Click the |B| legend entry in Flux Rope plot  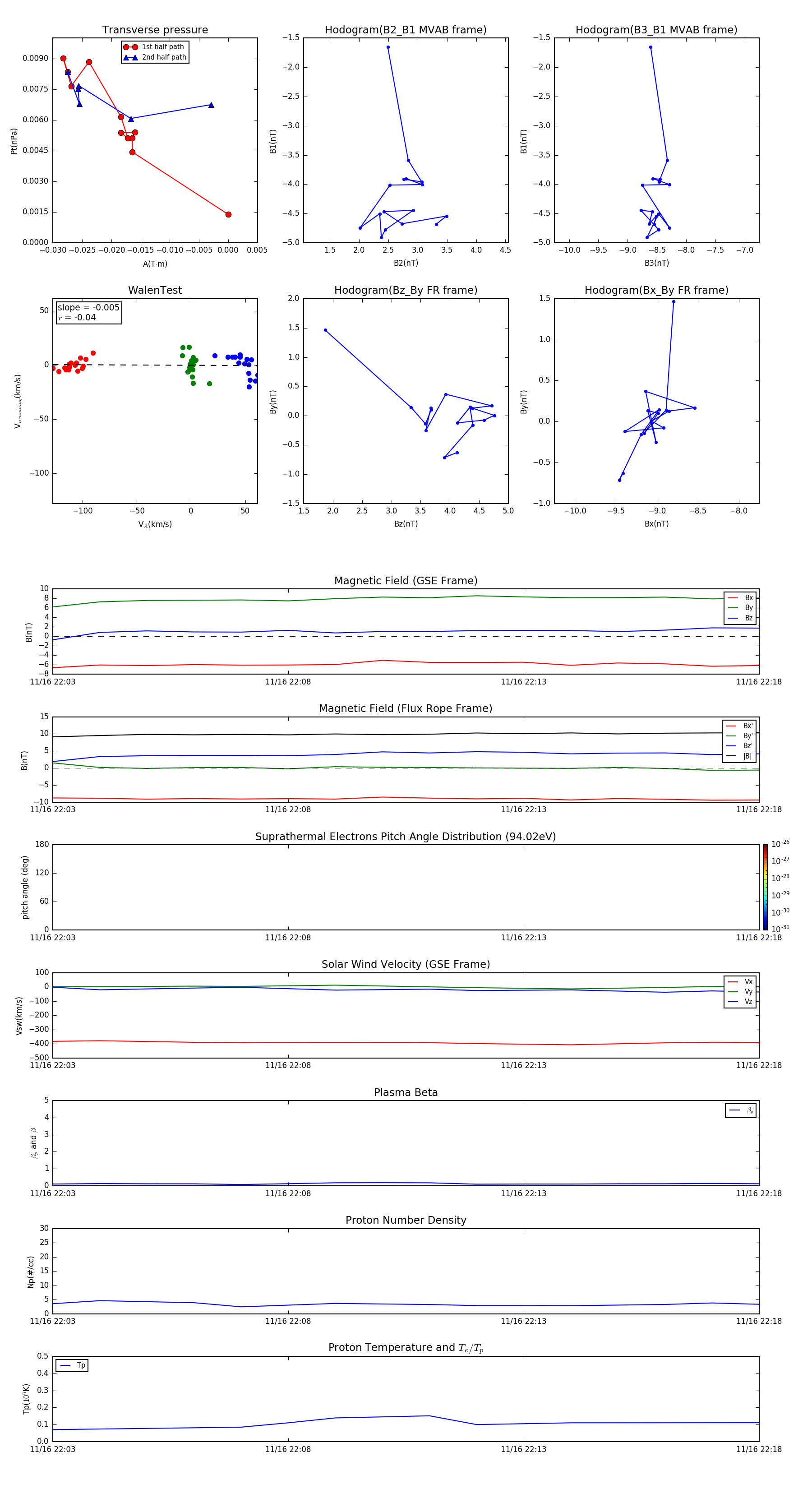point(739,756)
